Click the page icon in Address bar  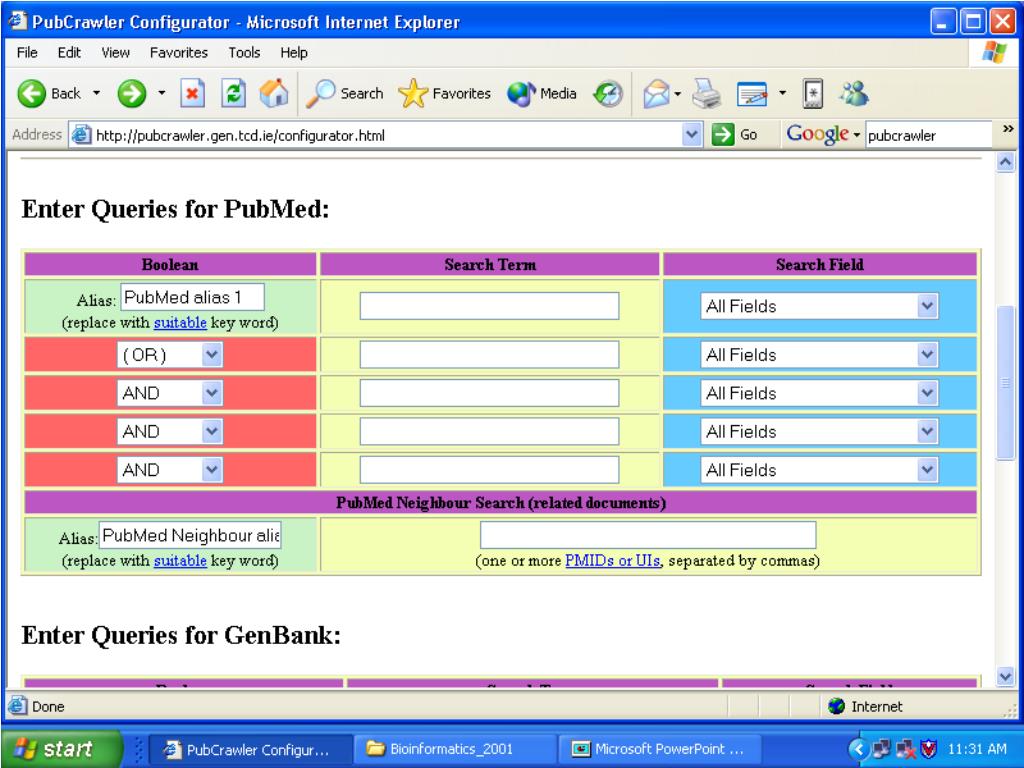click(x=81, y=135)
